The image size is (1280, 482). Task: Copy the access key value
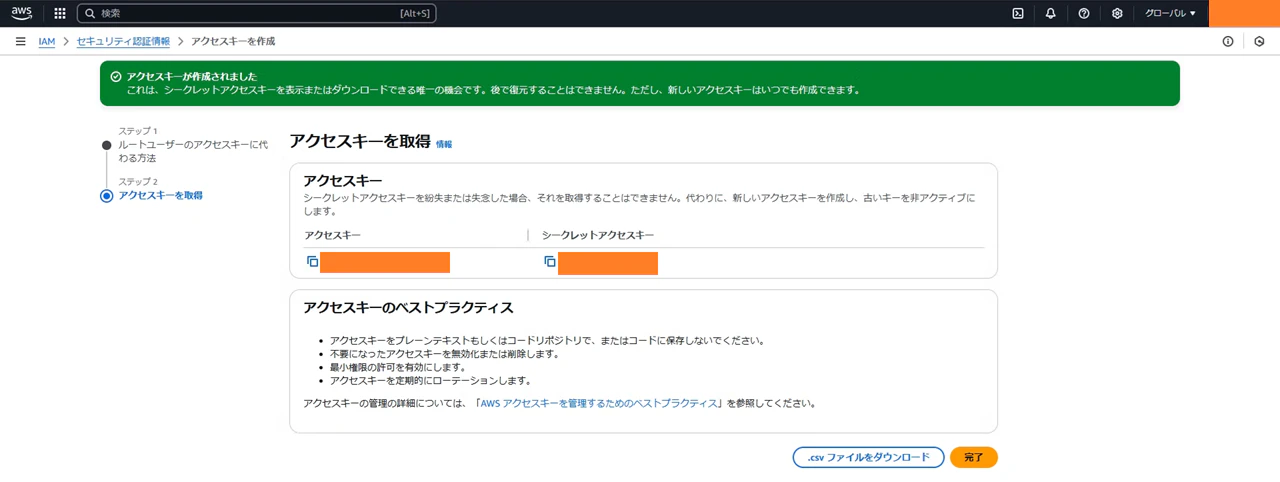tap(312, 261)
